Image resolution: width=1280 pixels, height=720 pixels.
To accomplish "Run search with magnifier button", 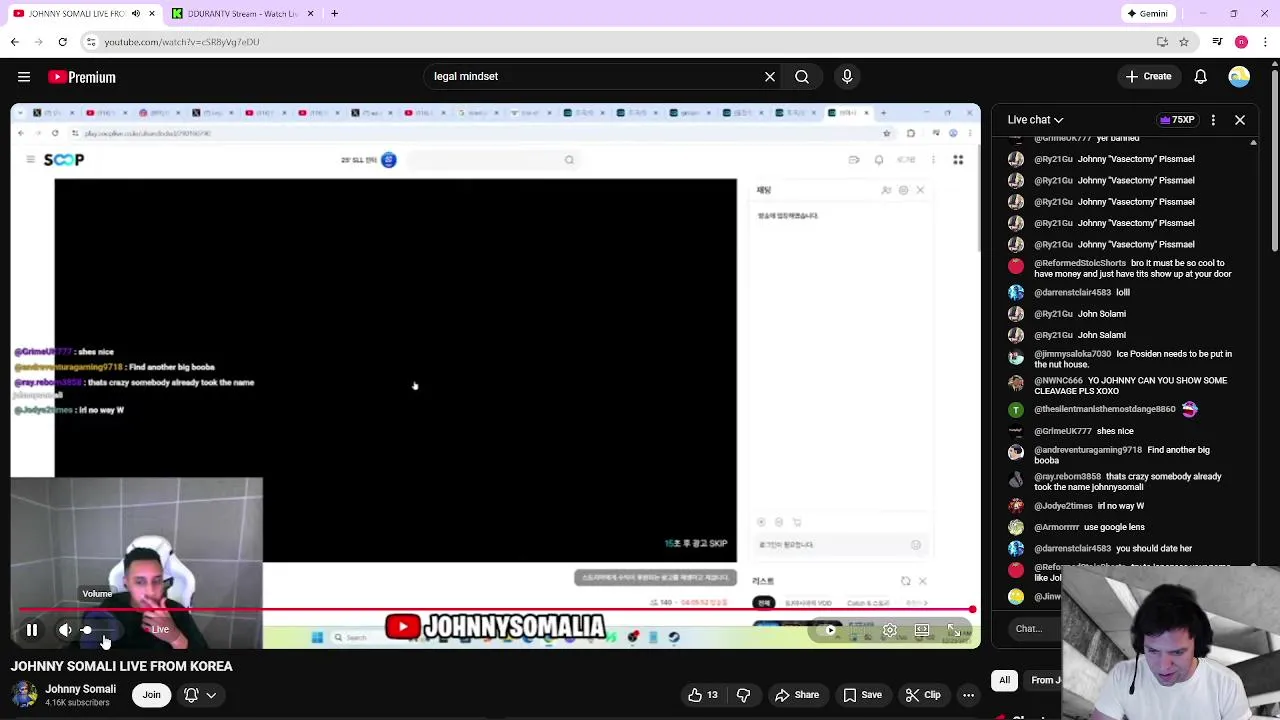I will click(802, 76).
